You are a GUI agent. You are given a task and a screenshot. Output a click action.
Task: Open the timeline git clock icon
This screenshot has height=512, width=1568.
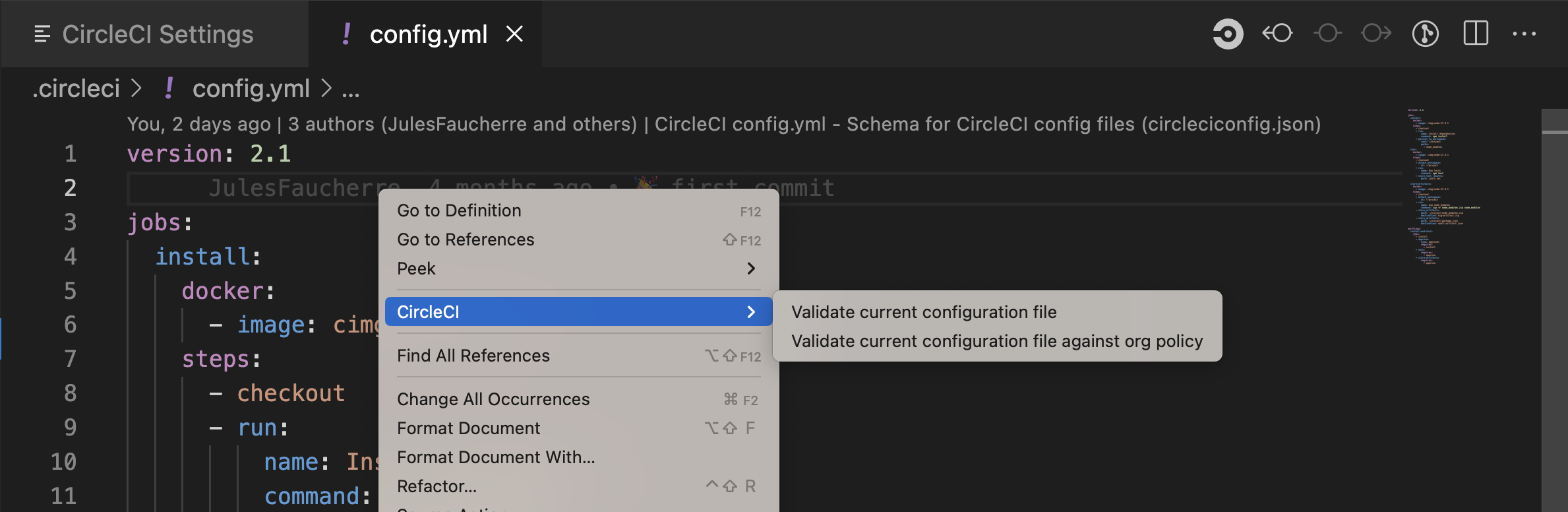(x=1426, y=34)
